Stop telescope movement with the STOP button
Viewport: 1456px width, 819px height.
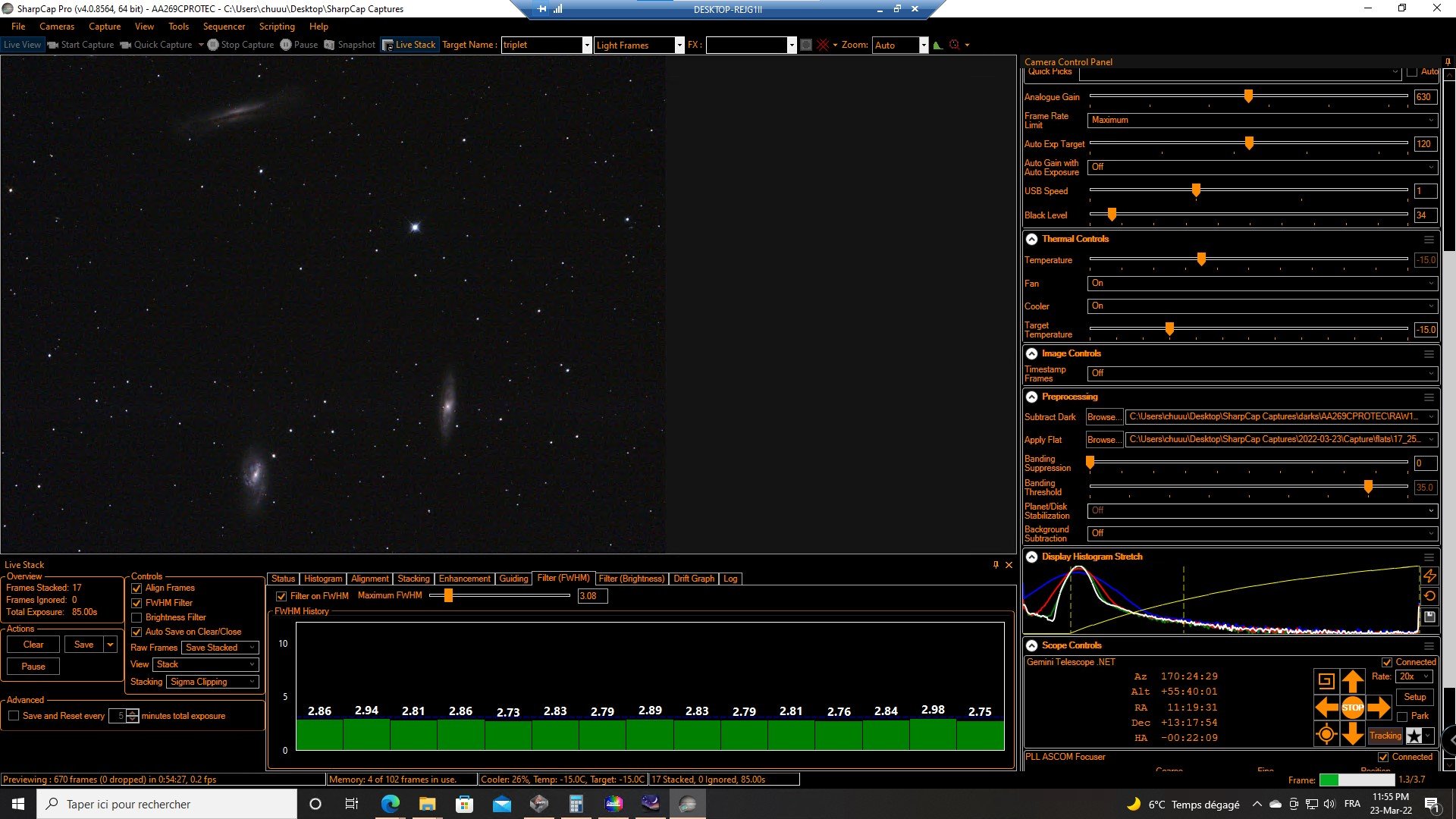1353,708
